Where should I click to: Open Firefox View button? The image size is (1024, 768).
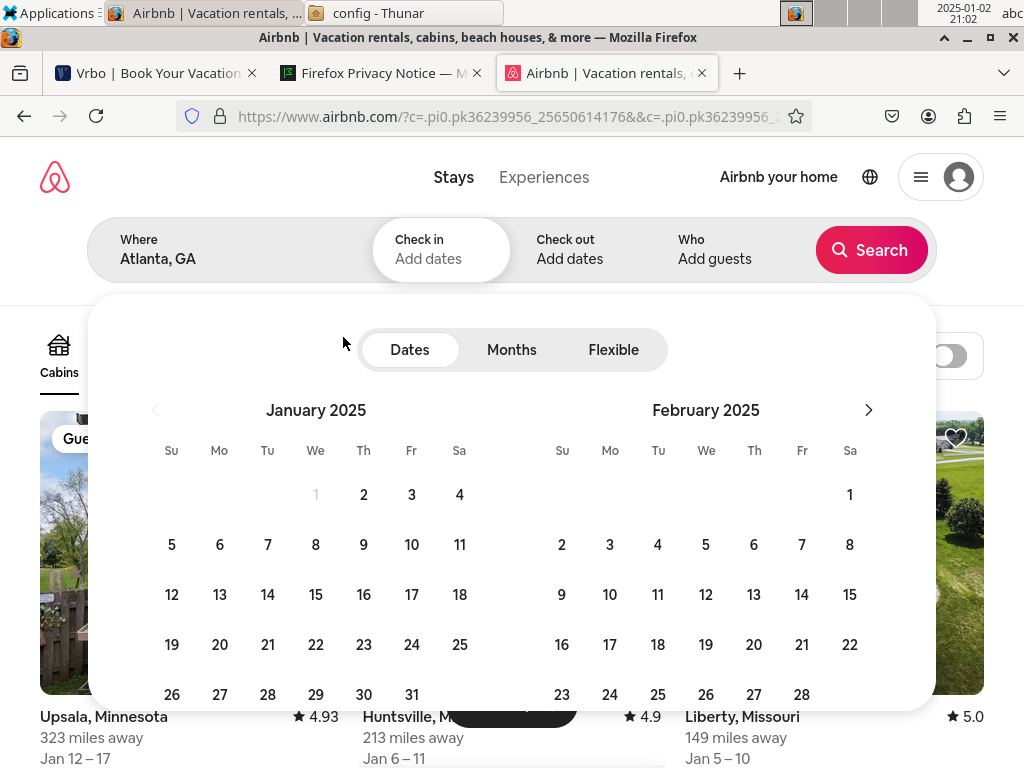point(20,73)
